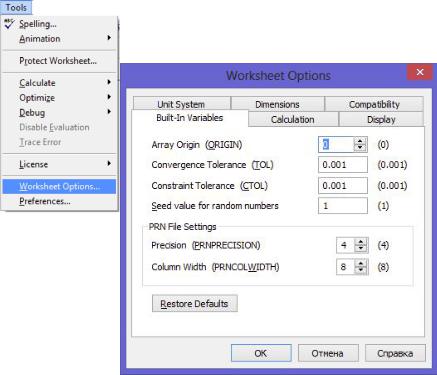Click the Справка help button

click(x=395, y=353)
